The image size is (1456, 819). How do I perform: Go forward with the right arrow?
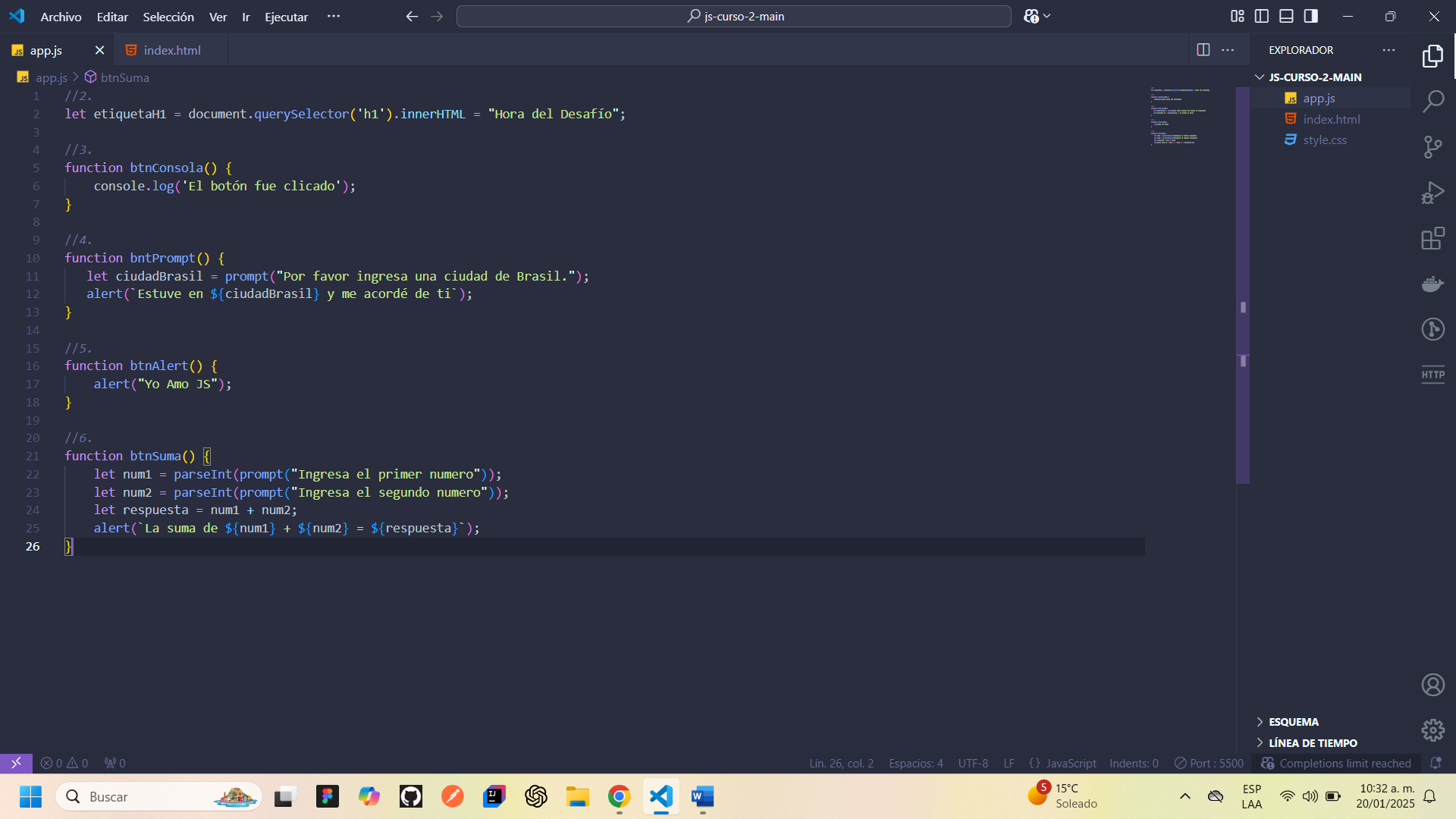(437, 16)
